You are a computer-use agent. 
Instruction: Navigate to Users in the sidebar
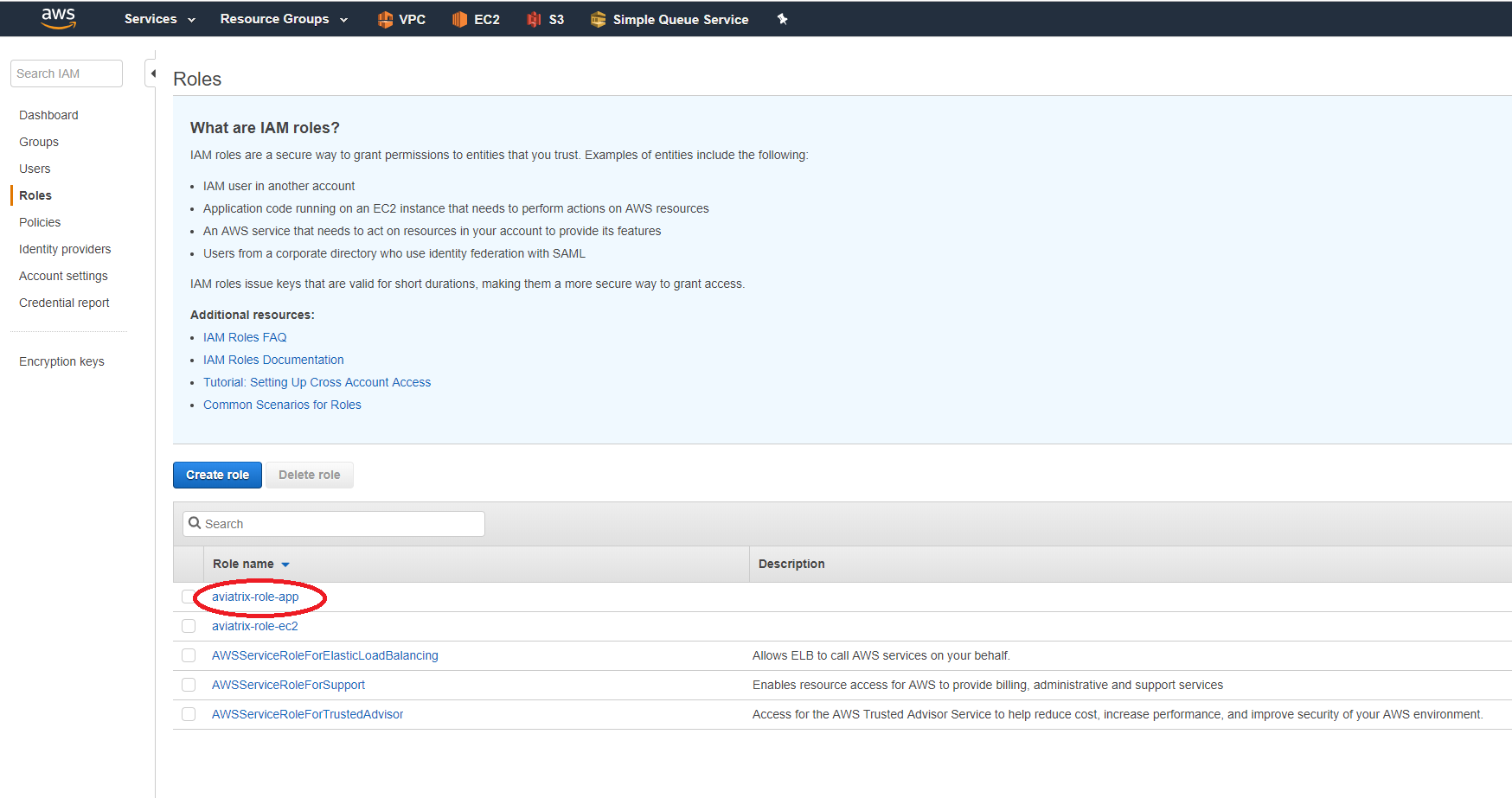(35, 169)
